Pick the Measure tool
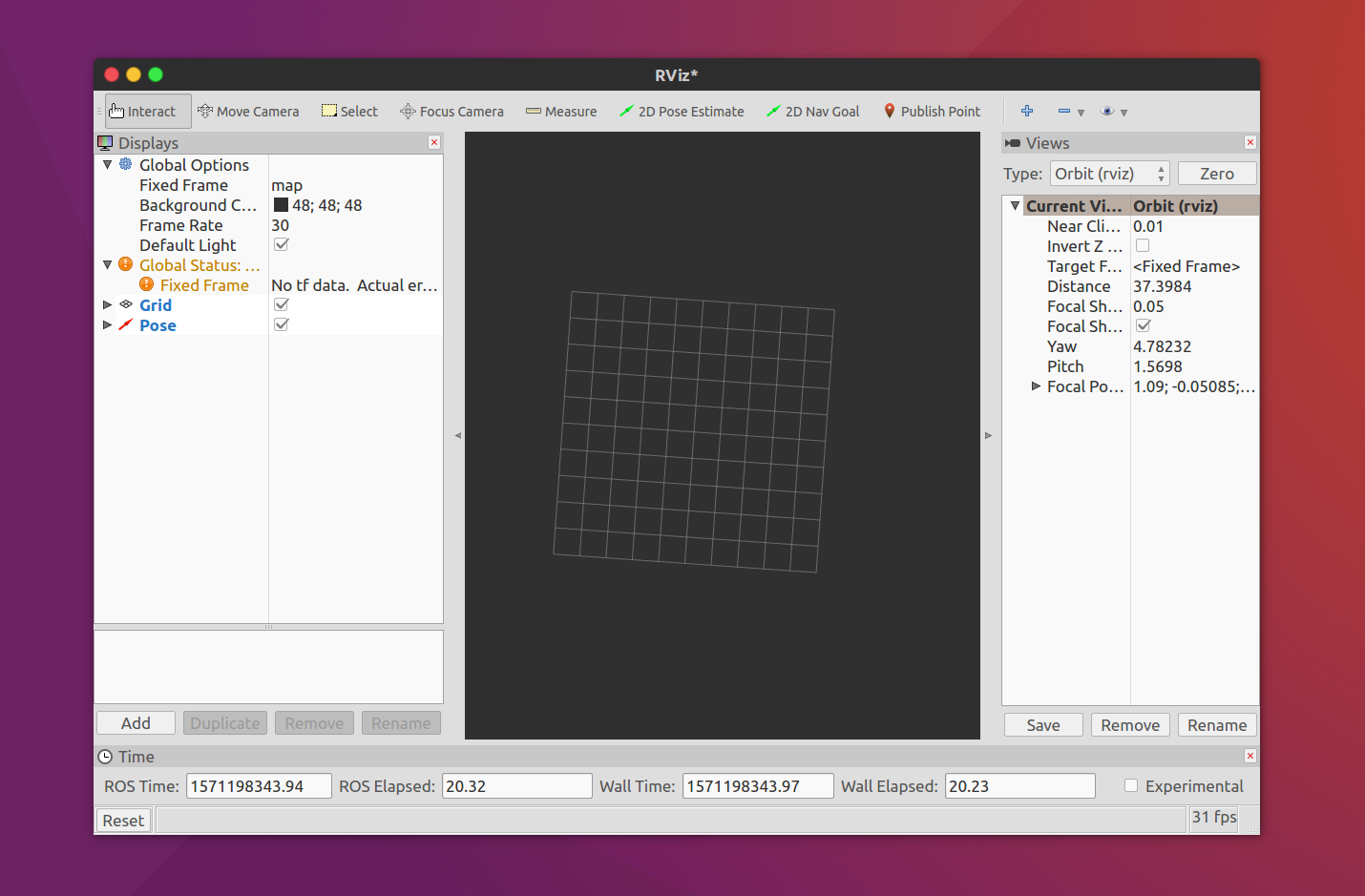 click(561, 111)
